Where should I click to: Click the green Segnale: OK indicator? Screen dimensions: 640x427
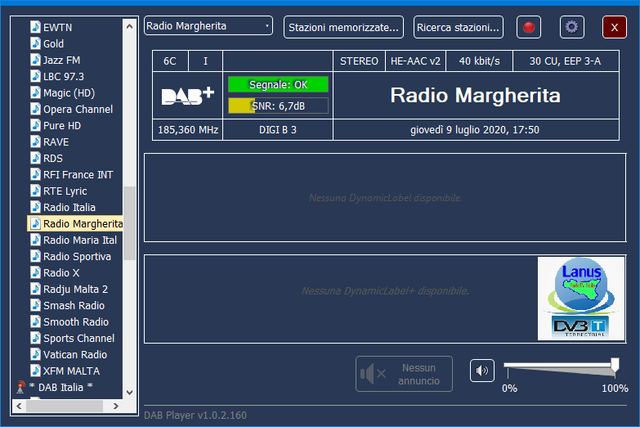click(278, 85)
